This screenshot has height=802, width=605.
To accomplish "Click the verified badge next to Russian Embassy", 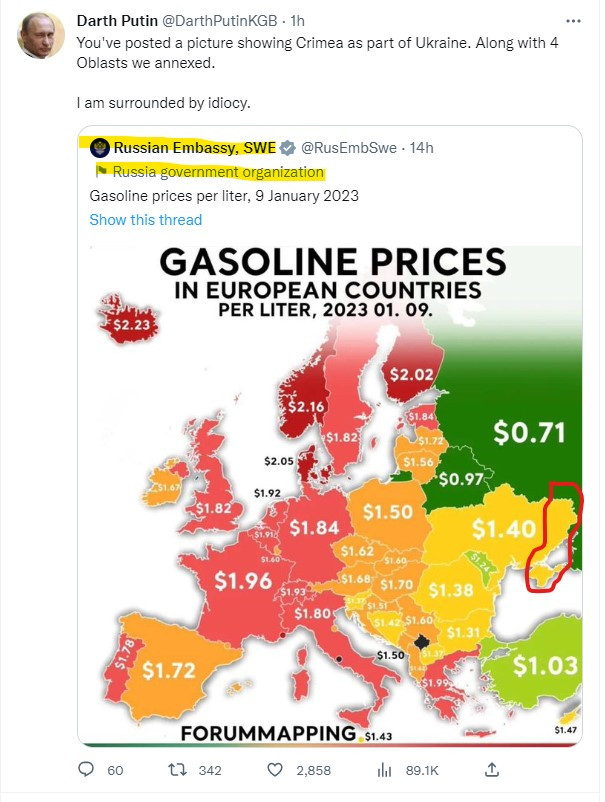I will (x=288, y=148).
